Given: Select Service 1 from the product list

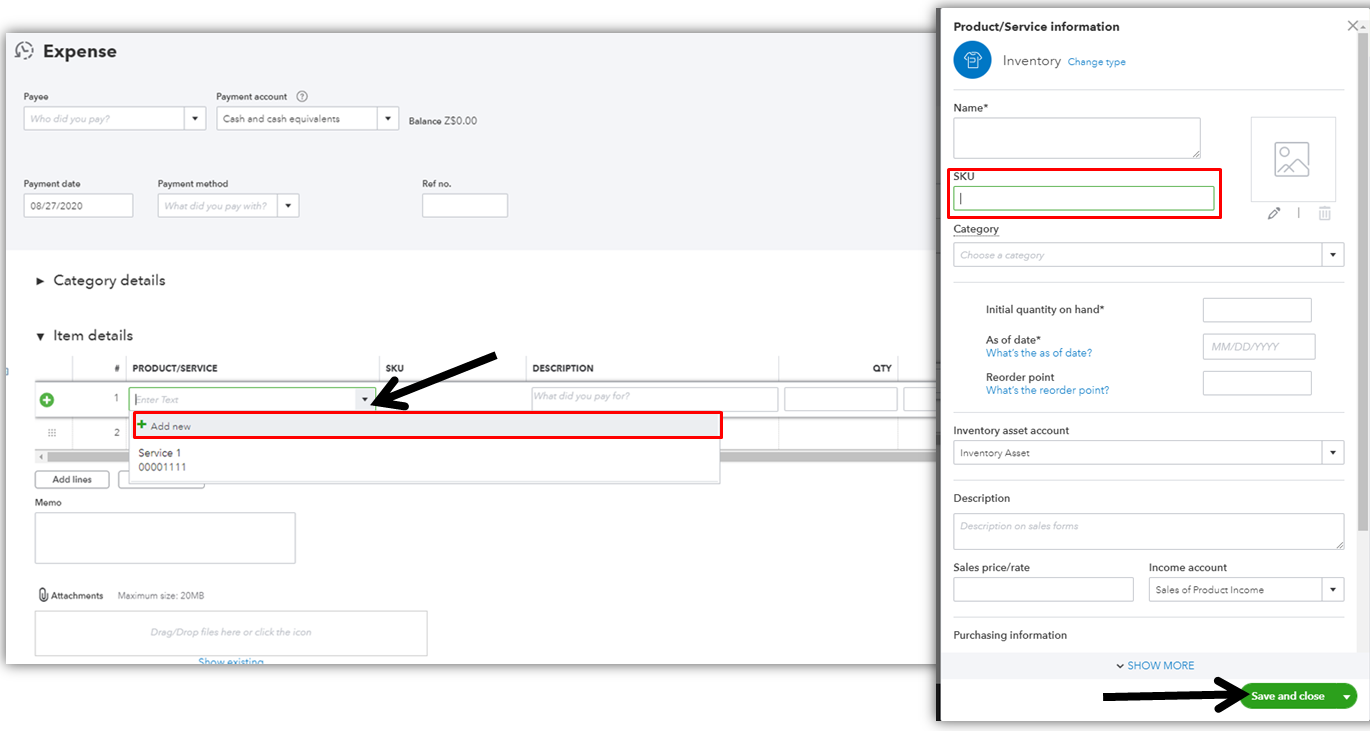Looking at the screenshot, I should [x=425, y=460].
